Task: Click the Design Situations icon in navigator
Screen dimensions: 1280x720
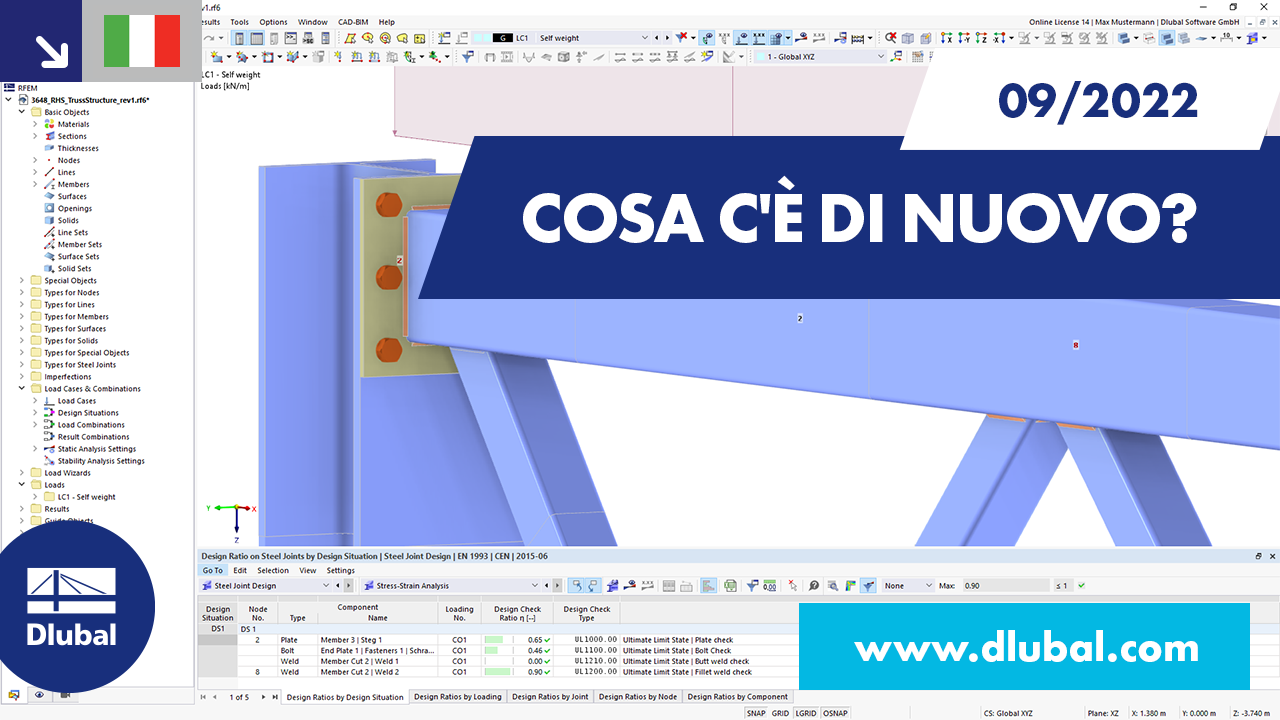Action: 49,413
